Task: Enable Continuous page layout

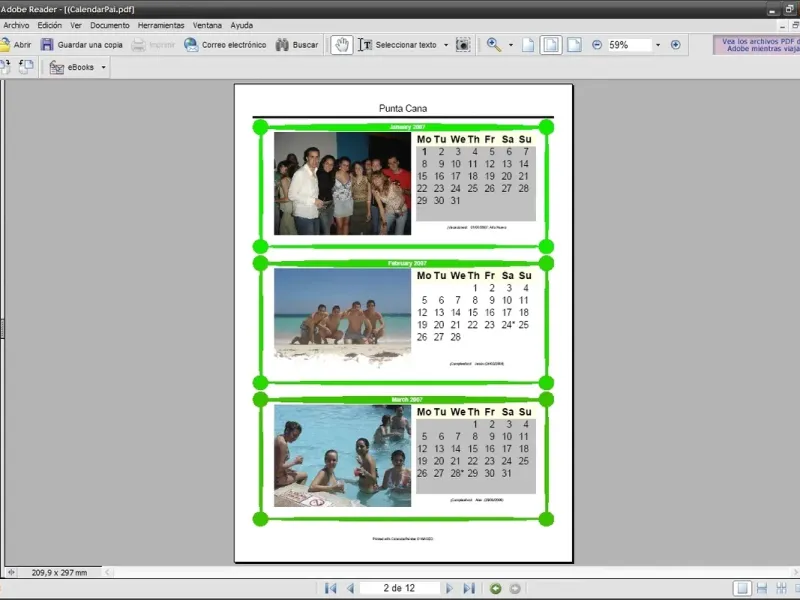Action: (762, 588)
